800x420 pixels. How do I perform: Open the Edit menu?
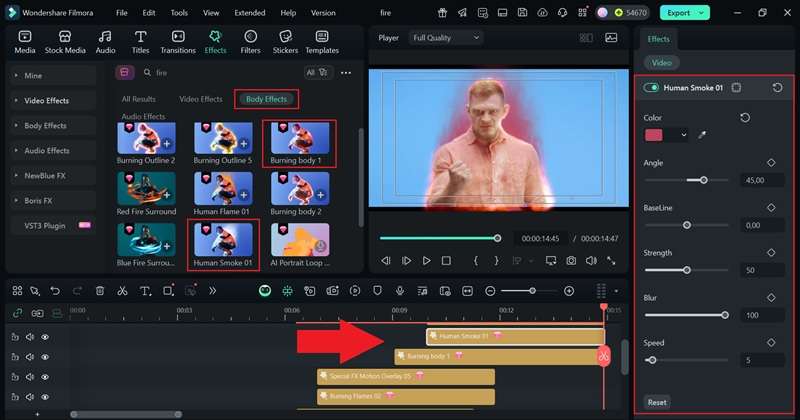point(149,13)
